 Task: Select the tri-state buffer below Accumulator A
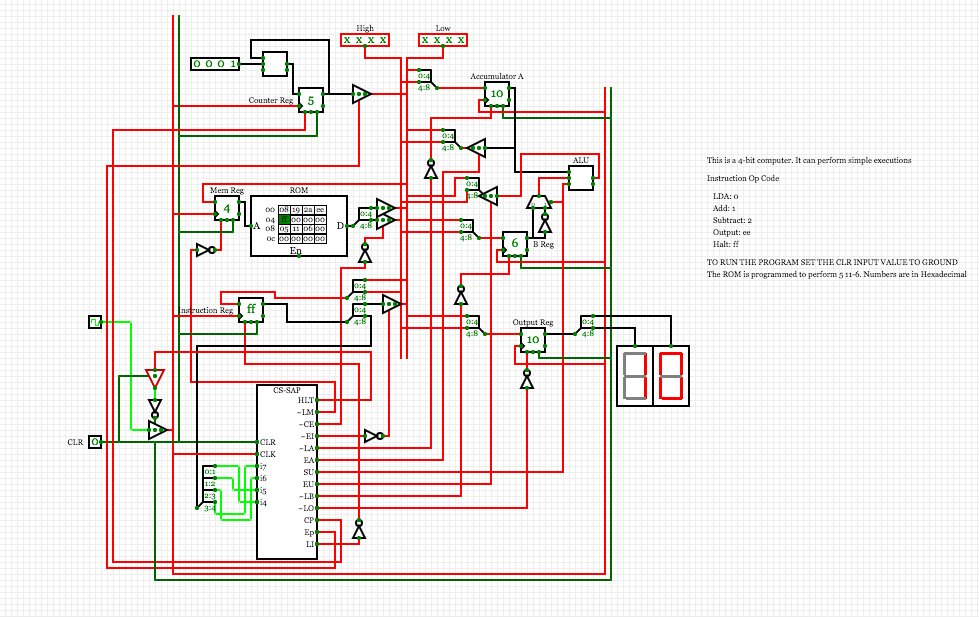[x=476, y=148]
